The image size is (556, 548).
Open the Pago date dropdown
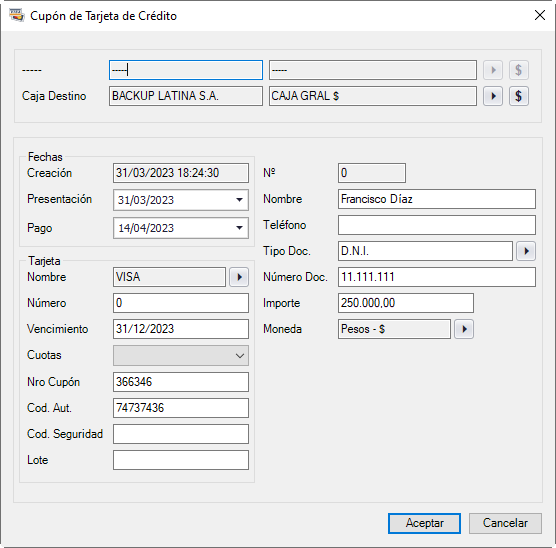(239, 228)
